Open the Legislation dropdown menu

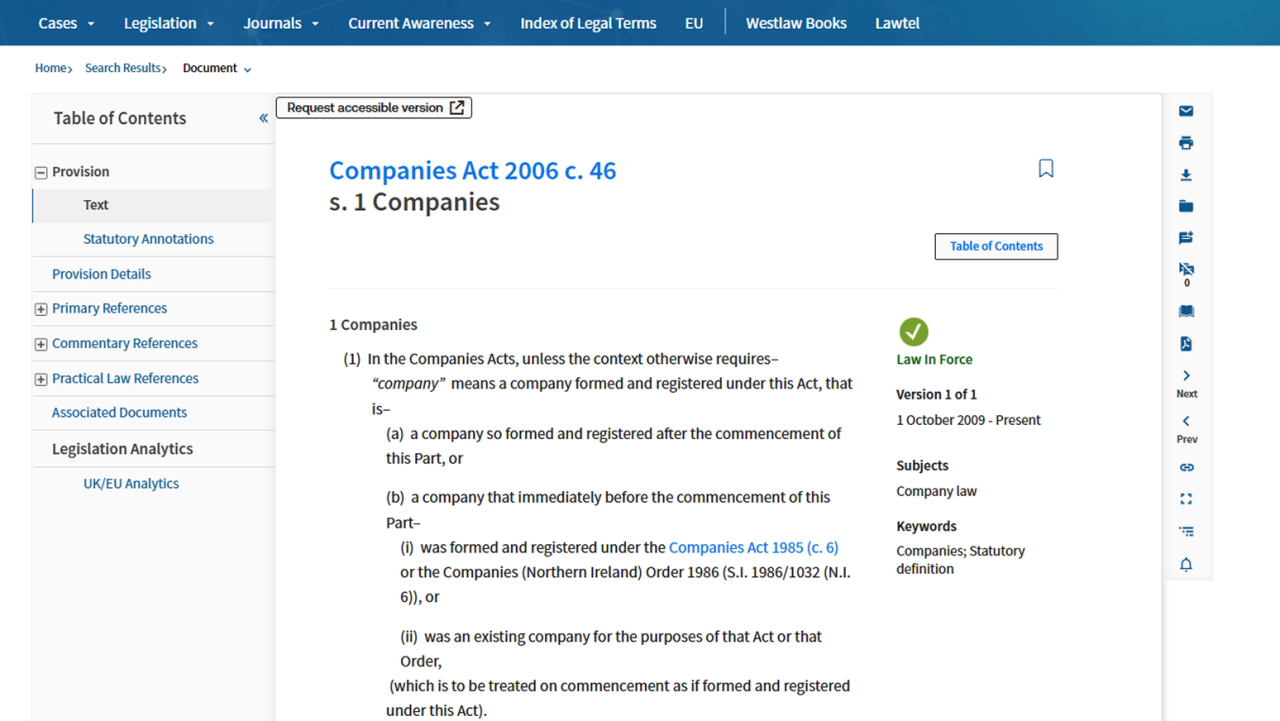pos(169,23)
